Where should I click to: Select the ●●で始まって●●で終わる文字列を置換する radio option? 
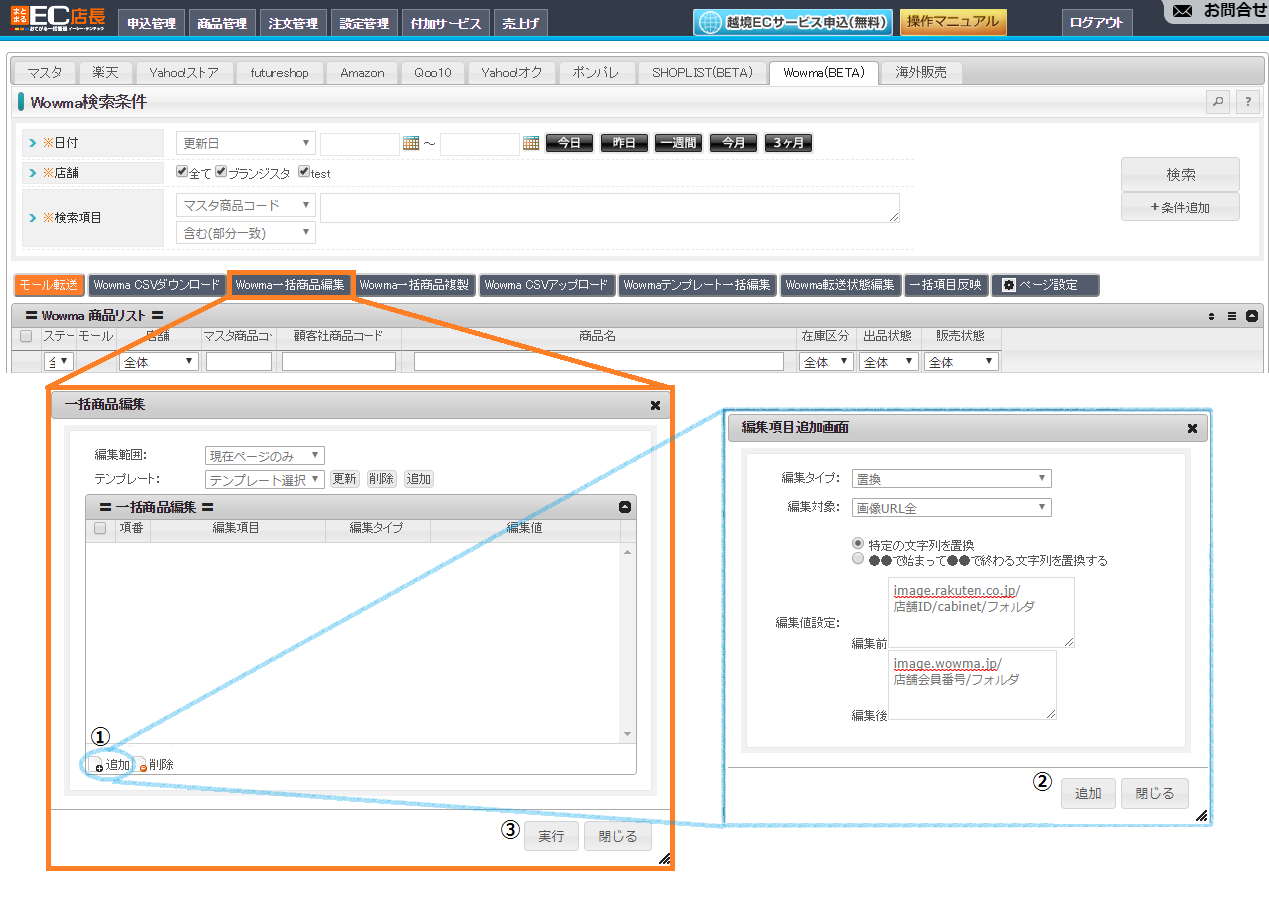pos(857,560)
